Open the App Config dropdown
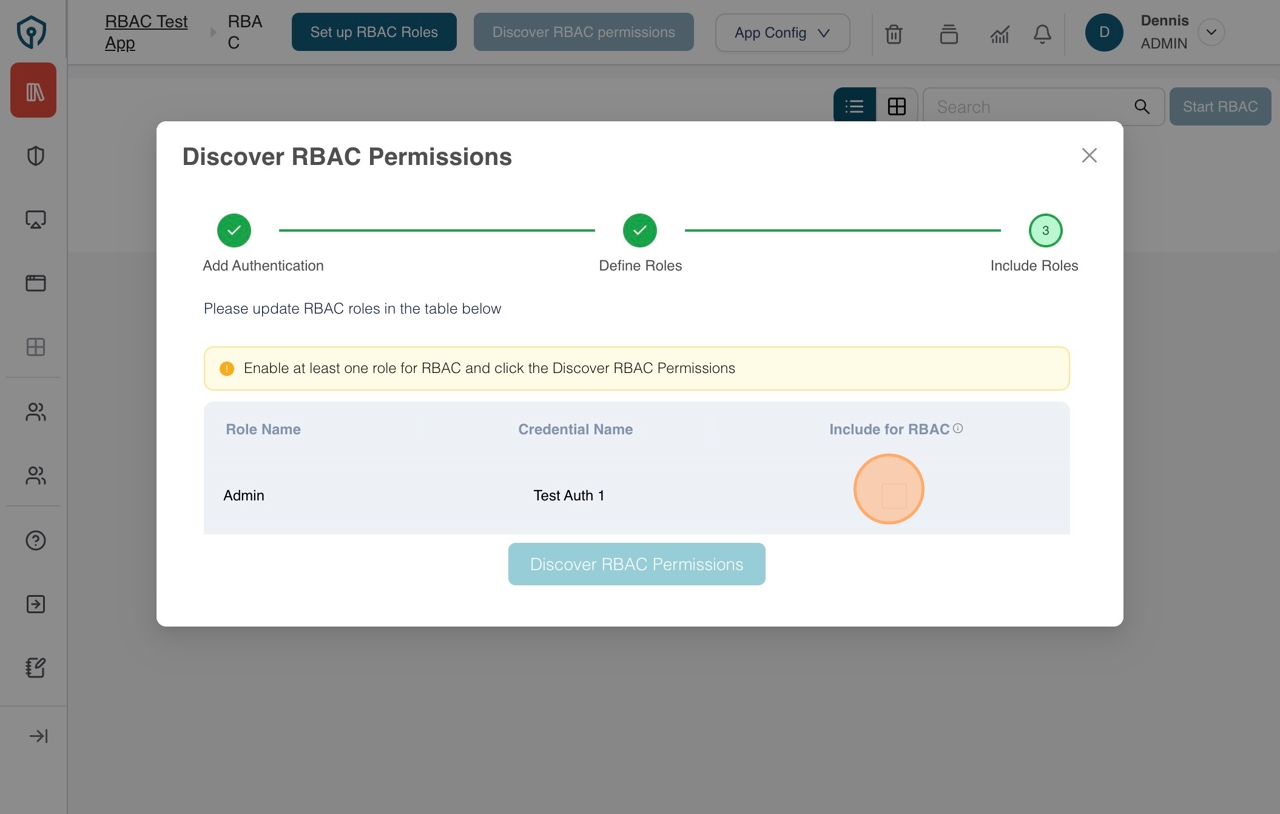Screen dimensions: 1280x814 pos(782,33)
